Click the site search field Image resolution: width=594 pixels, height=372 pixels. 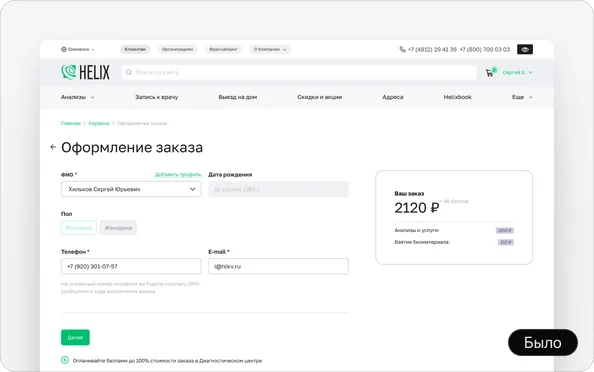[x=299, y=72]
